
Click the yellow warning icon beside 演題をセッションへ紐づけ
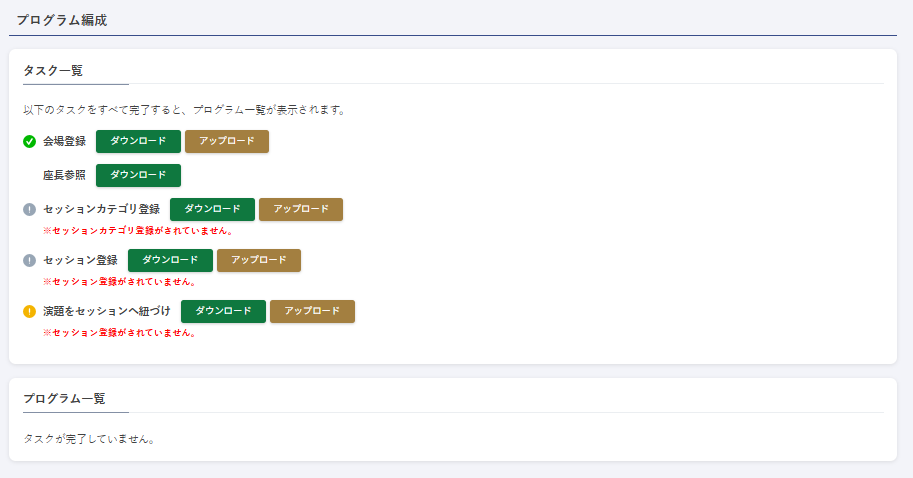29,311
